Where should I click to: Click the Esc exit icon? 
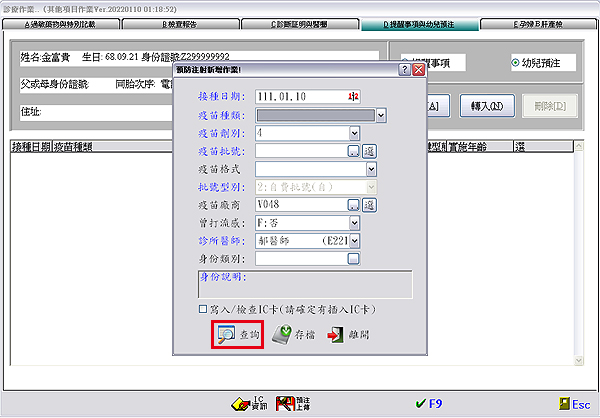(x=566, y=404)
